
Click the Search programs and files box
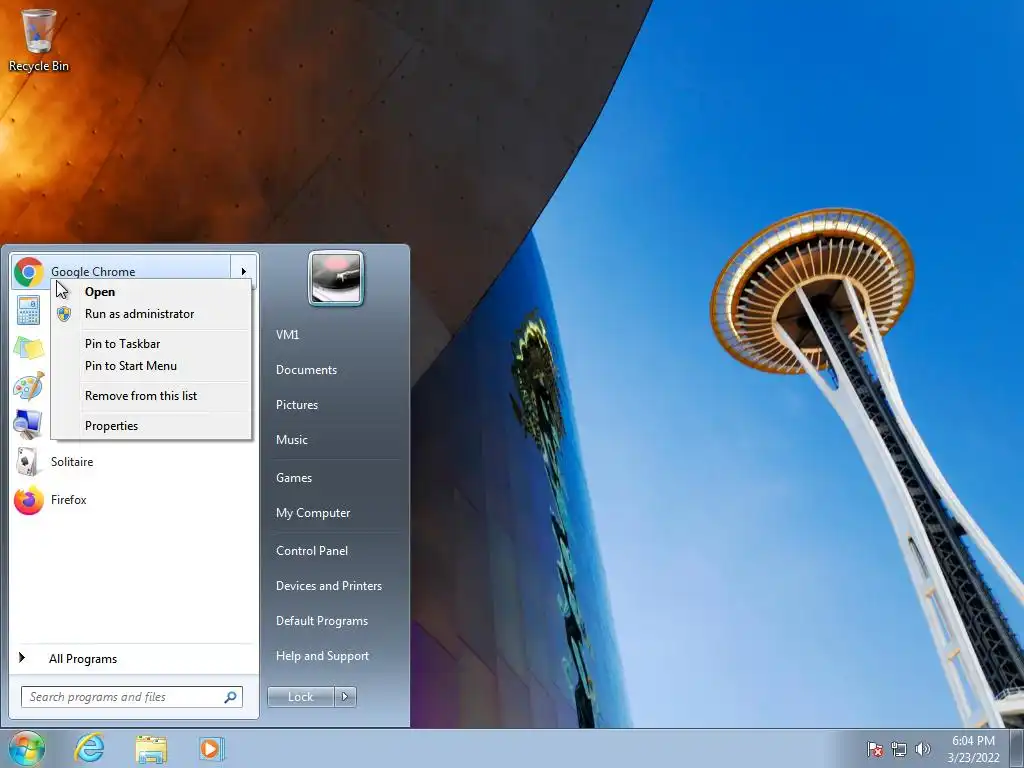(x=131, y=697)
